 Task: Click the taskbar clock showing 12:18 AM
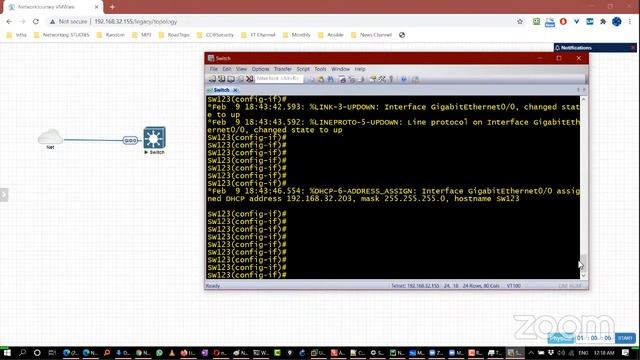pyautogui.click(x=604, y=353)
